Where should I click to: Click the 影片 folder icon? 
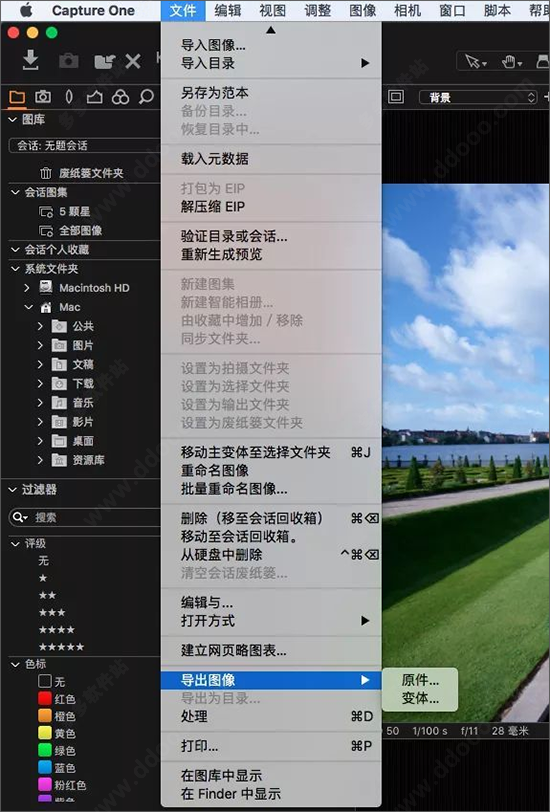pos(59,422)
